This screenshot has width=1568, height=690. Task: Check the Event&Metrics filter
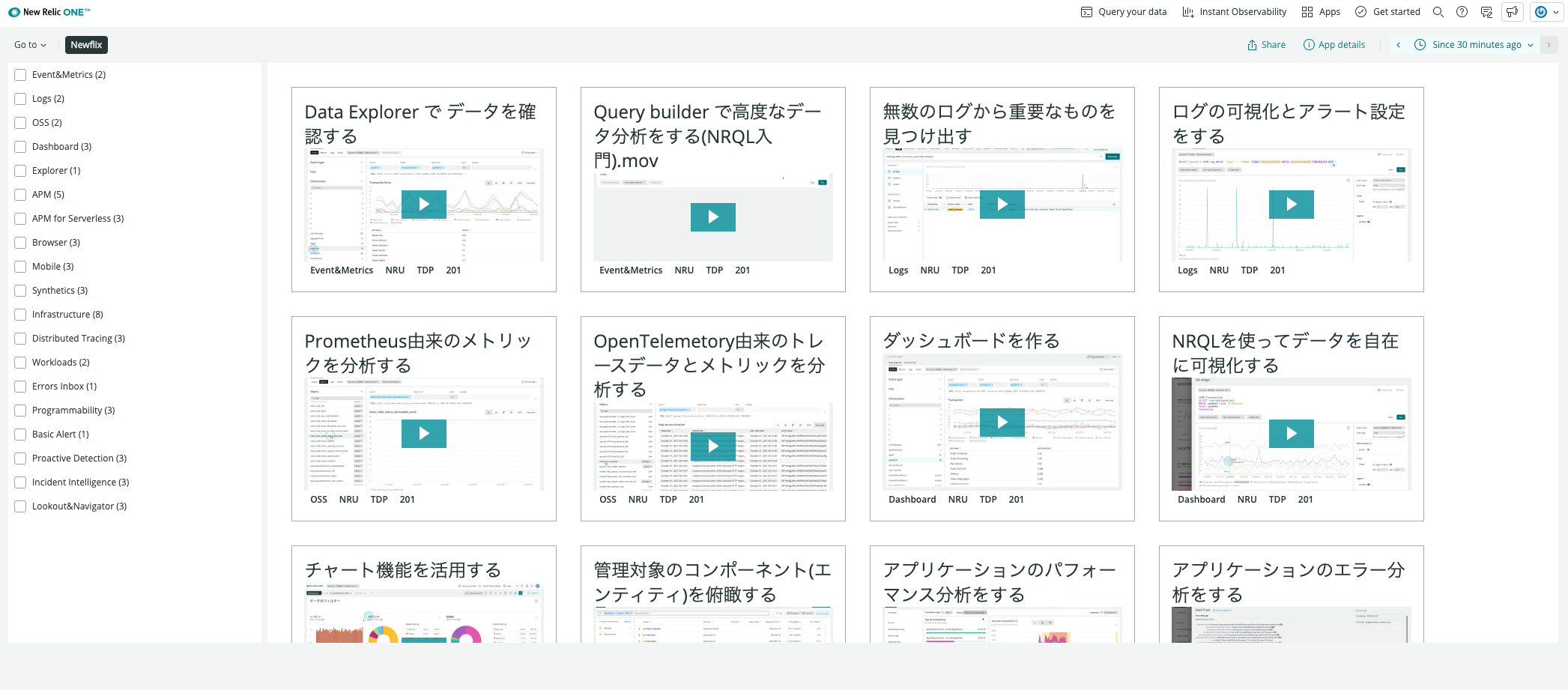click(20, 75)
